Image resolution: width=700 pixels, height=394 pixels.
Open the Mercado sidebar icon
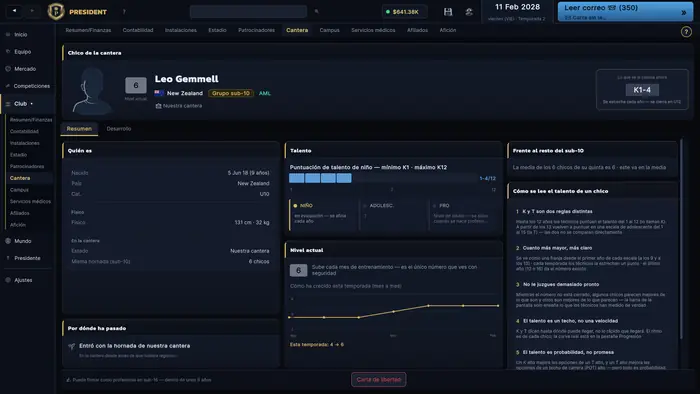(8, 69)
